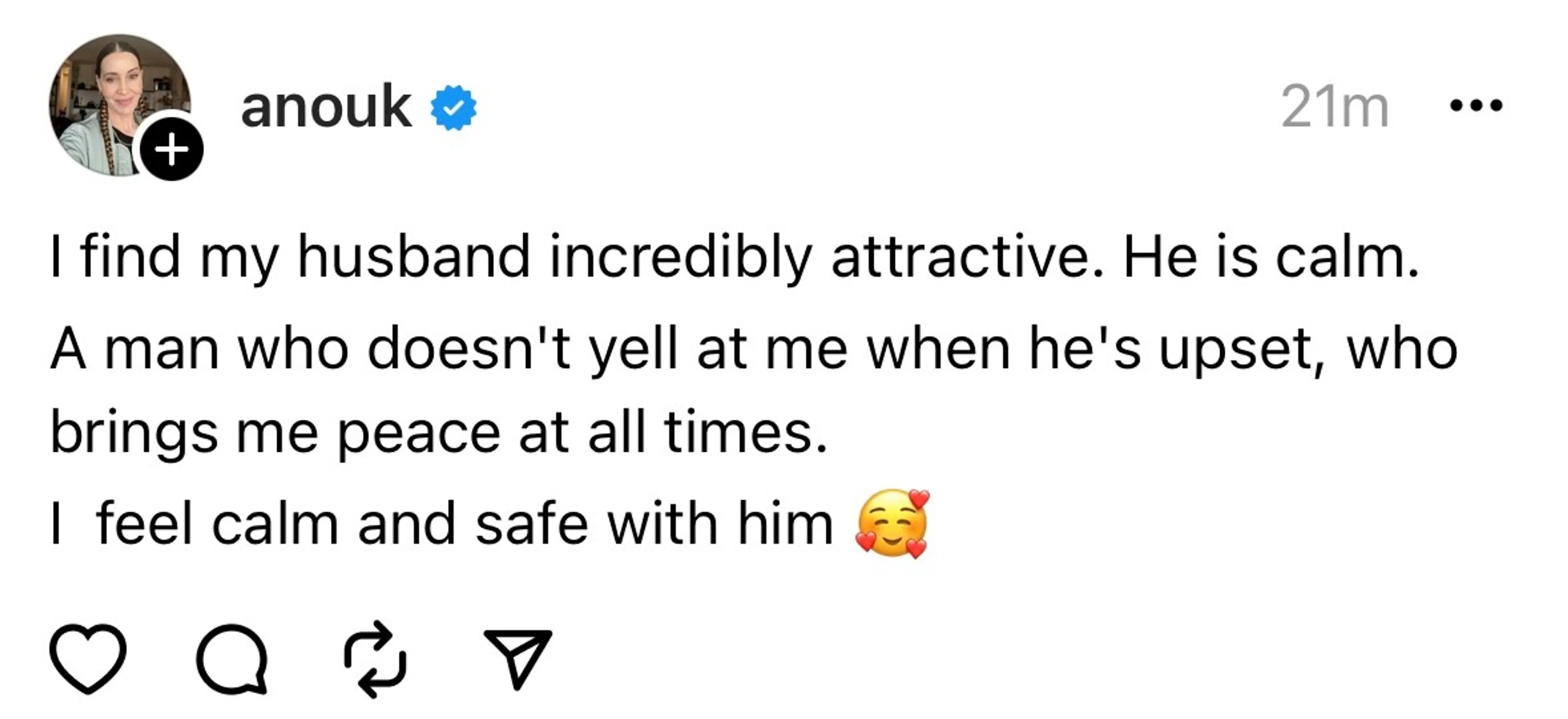
Task: Click the smiling face with hearts emoji
Action: click(x=892, y=523)
